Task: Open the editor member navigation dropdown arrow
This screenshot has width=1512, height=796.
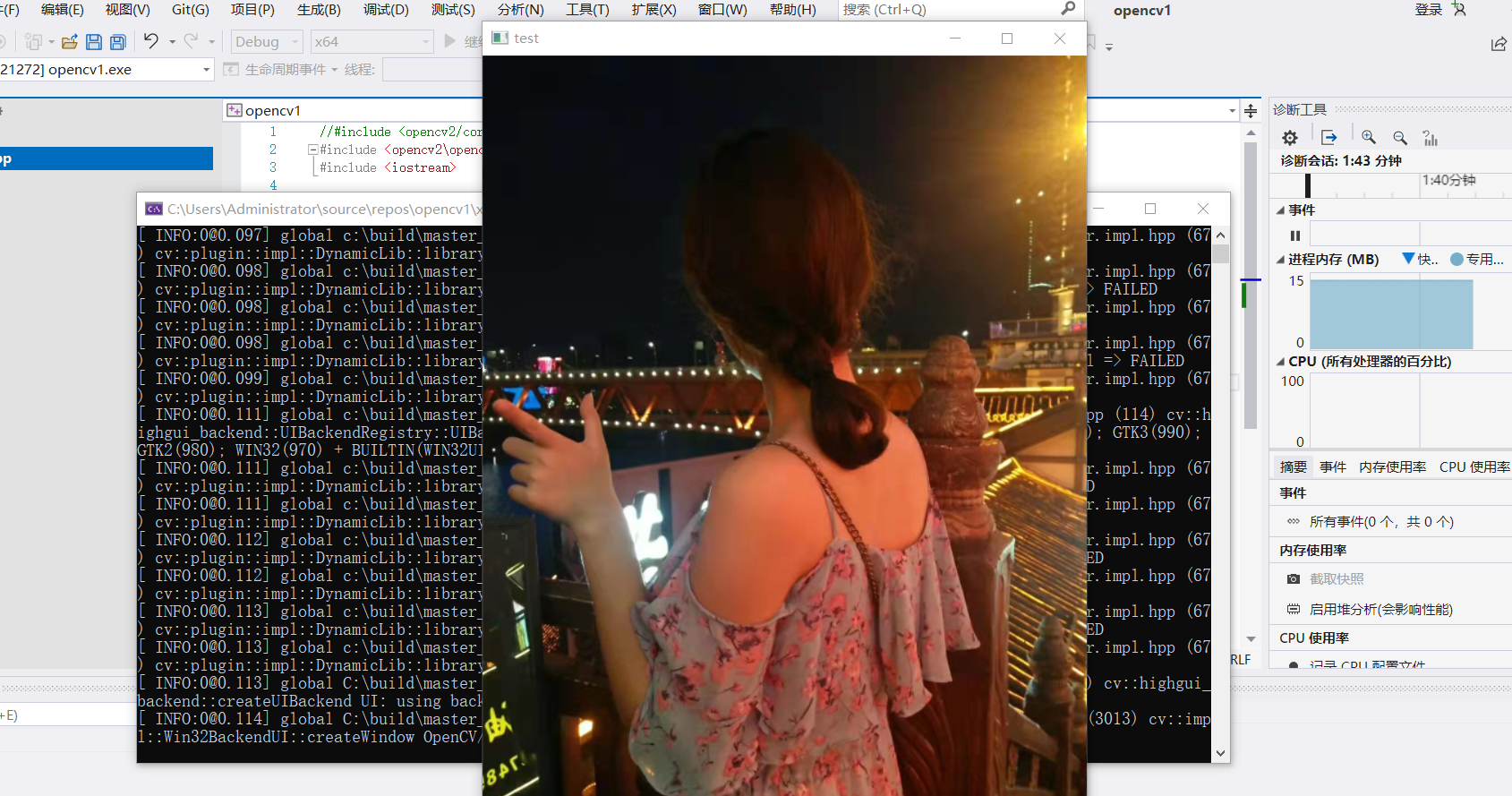Action: (1233, 111)
